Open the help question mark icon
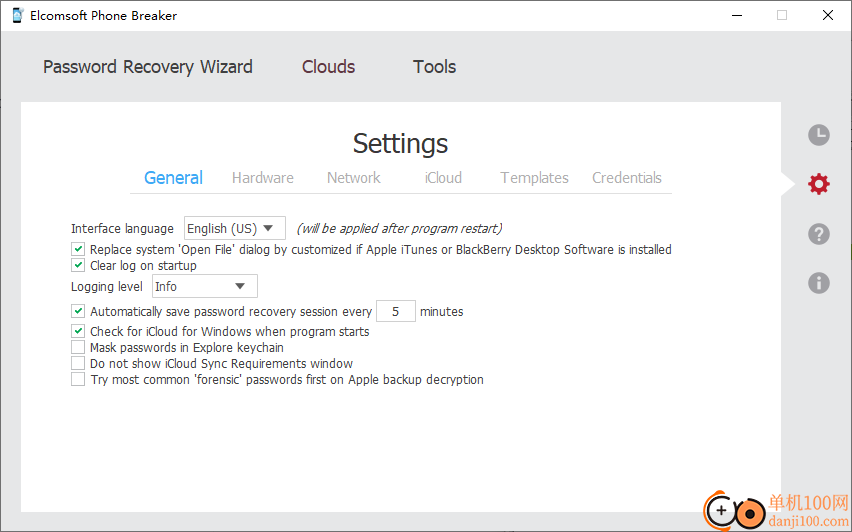This screenshot has height=532, width=852. coord(818,234)
